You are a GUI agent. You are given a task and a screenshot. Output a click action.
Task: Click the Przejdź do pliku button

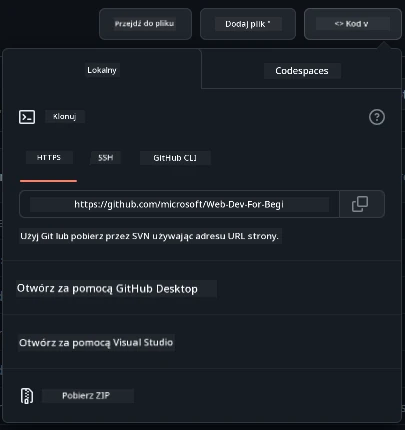(145, 24)
